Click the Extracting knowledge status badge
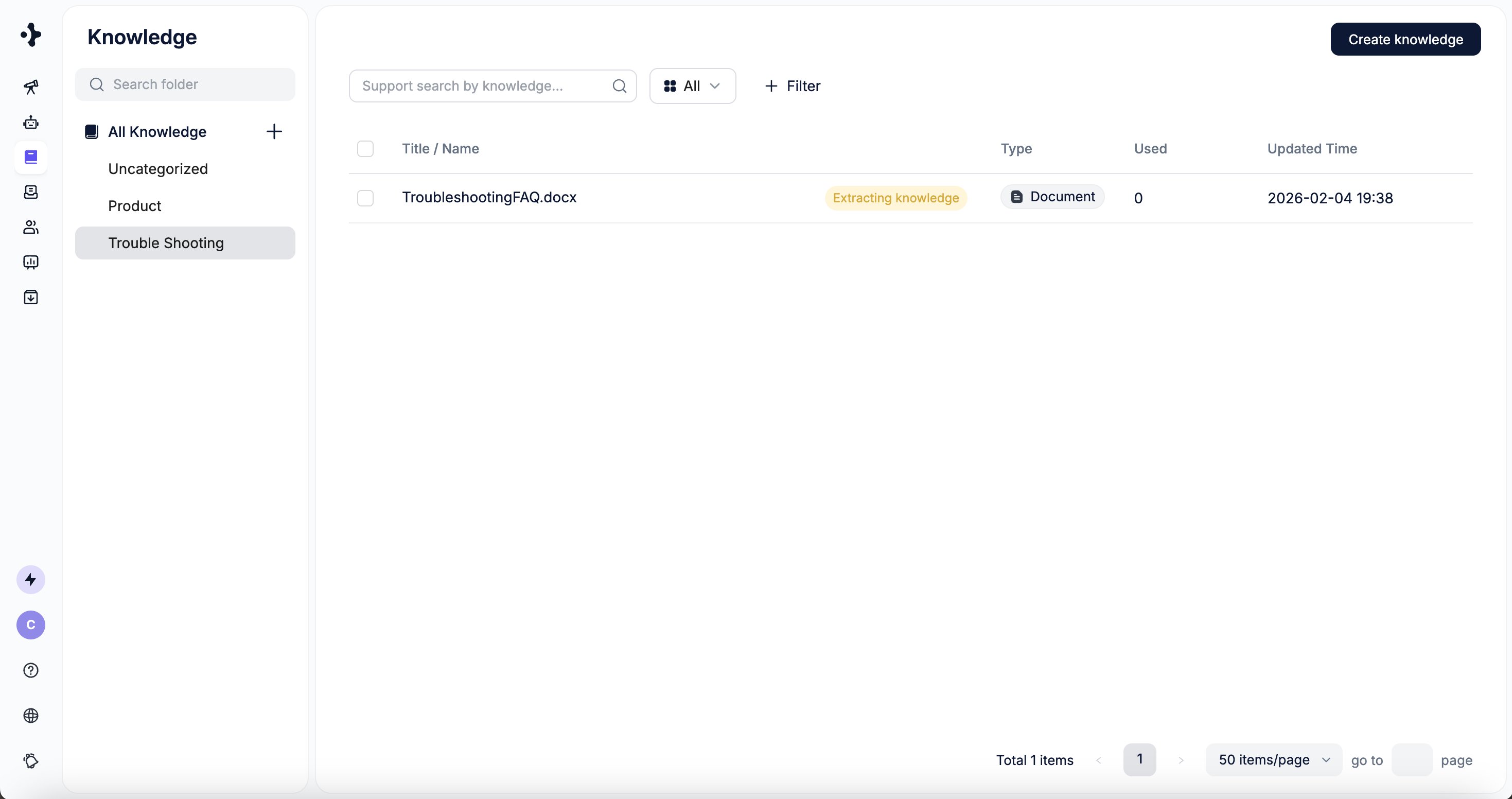Screen dimensions: 1512x799 point(895,198)
